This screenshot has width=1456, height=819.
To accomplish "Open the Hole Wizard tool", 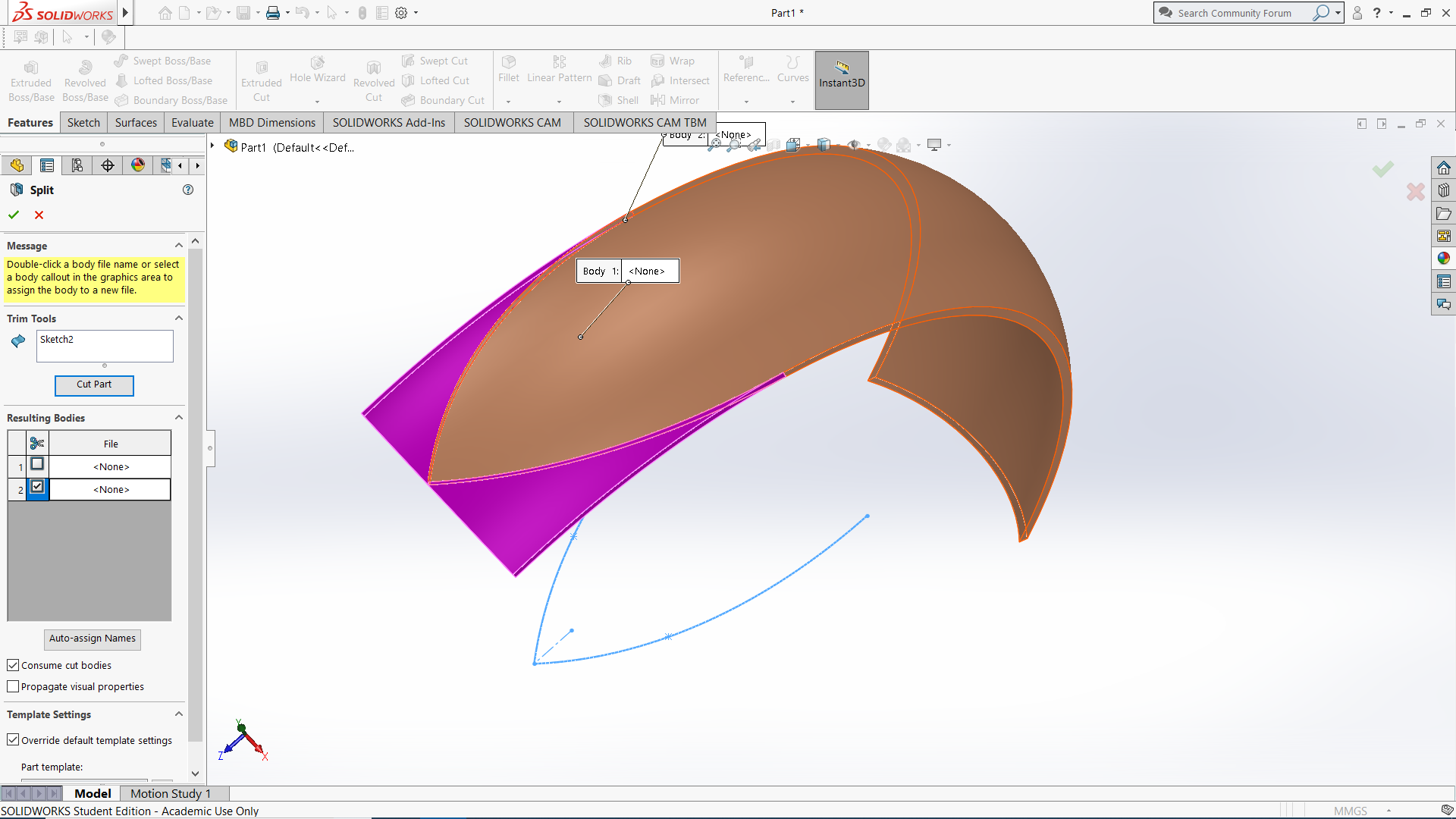I will (318, 76).
